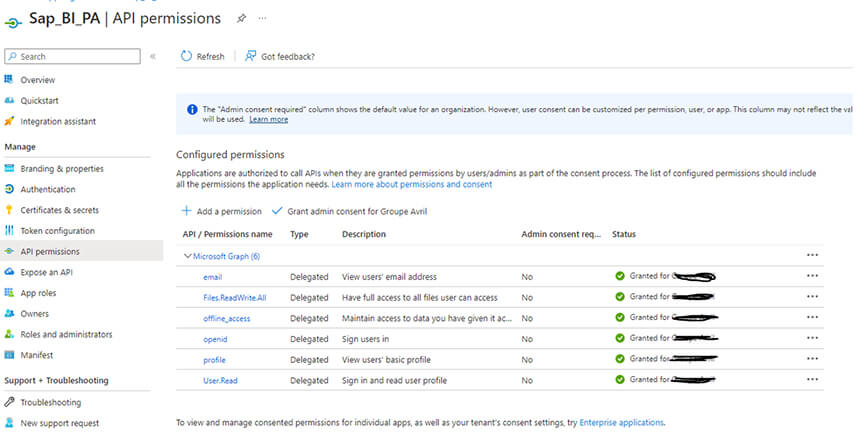Screen dimensions: 857x436
Task: Click the Manifest icon in the sidebar
Action: coord(9,355)
